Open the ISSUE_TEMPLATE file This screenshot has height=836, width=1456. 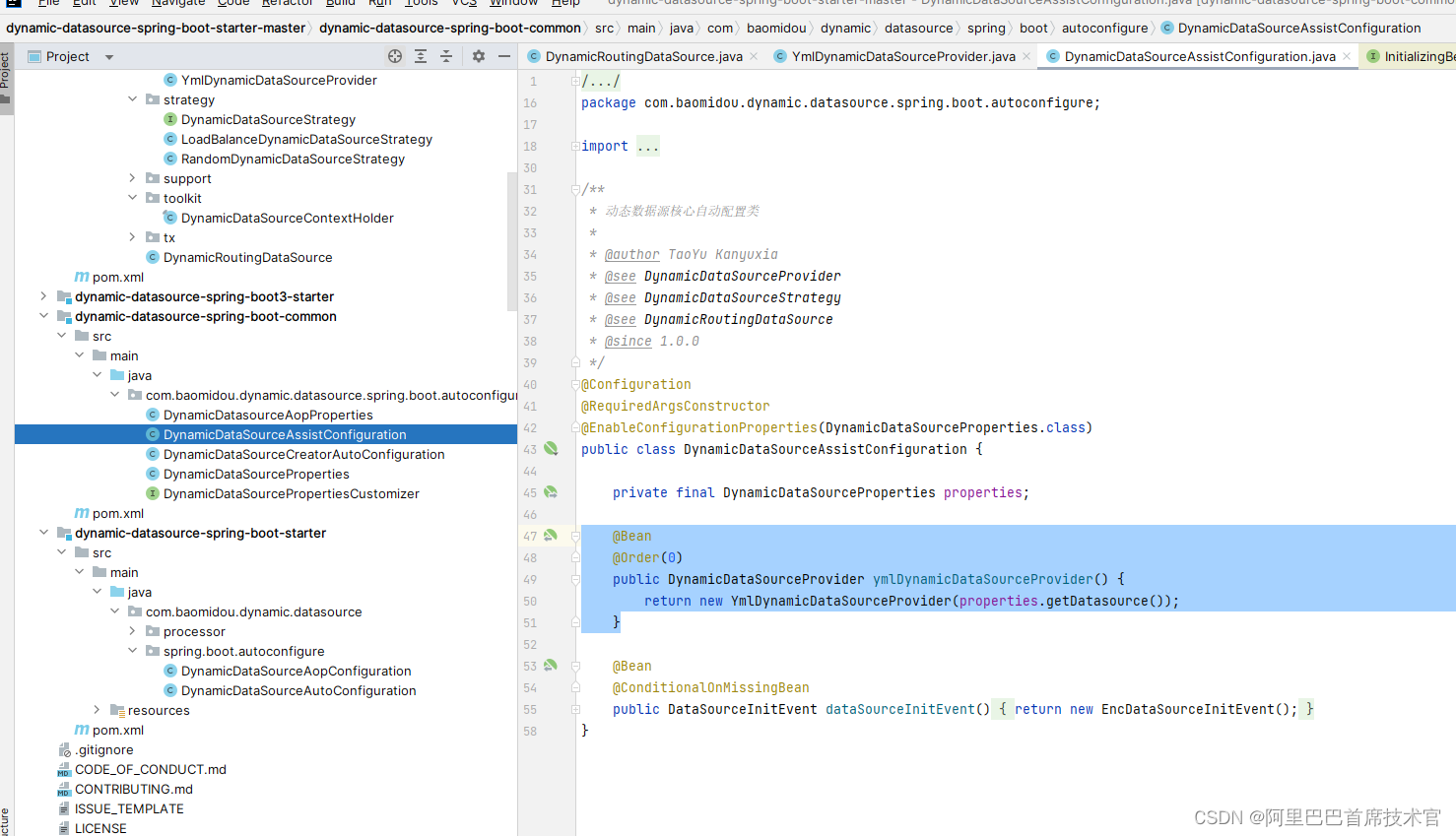pyautogui.click(x=129, y=808)
